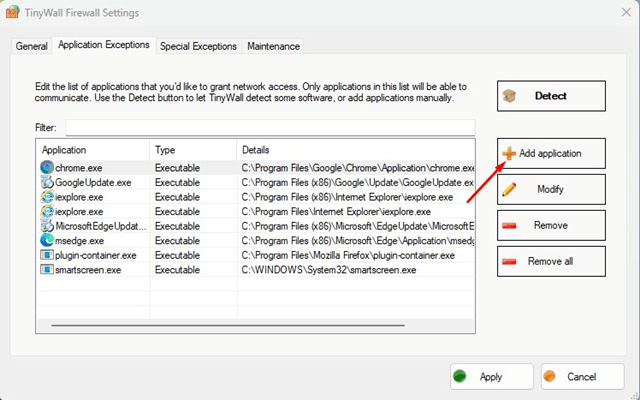Cancel the settings dialog
The image size is (640, 400).
(582, 376)
